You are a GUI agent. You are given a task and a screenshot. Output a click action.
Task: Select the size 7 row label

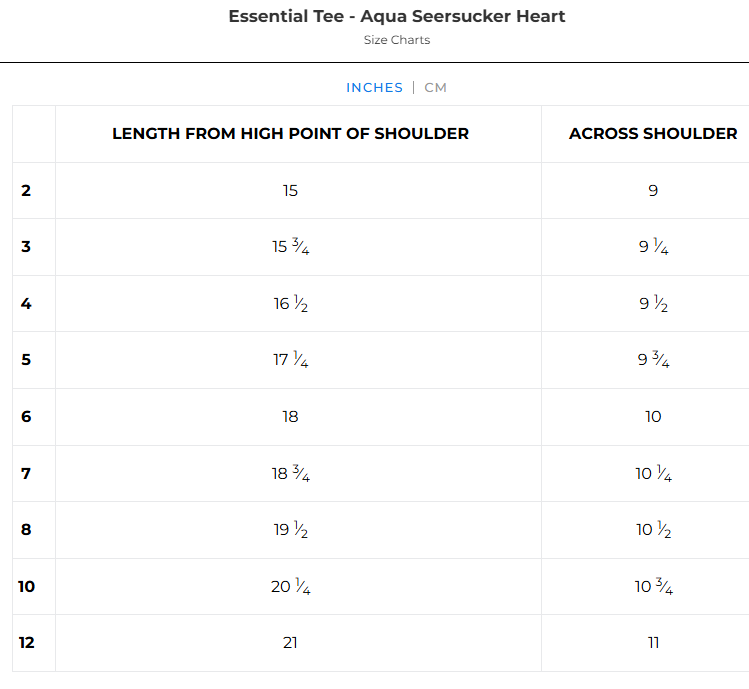26,473
